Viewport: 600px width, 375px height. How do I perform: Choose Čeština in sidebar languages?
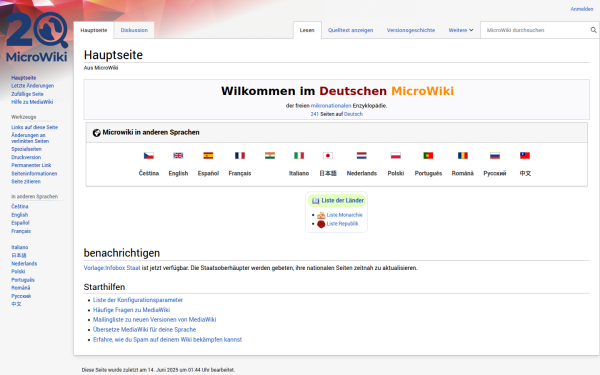(20, 206)
